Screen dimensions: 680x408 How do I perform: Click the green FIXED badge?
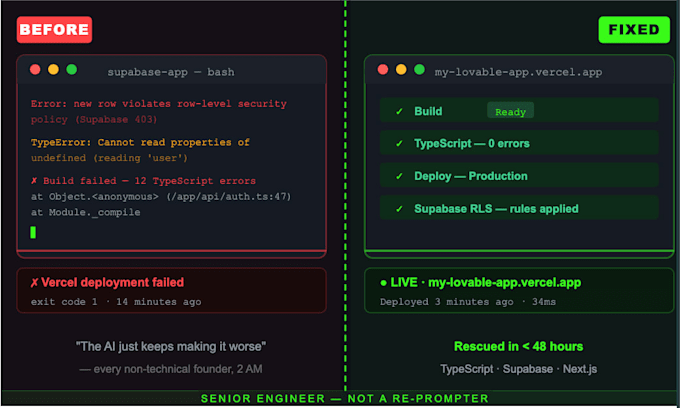pos(634,29)
